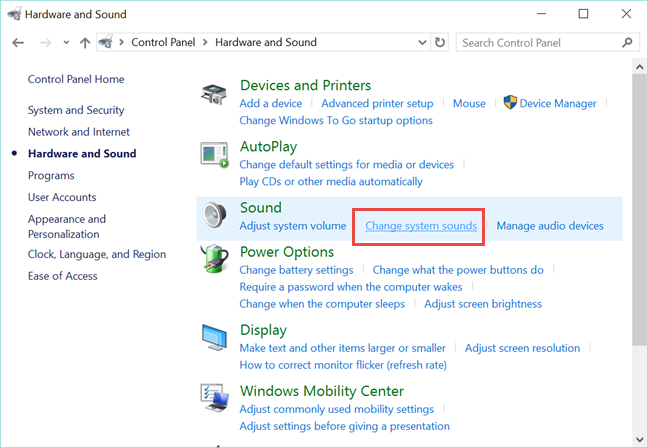648x448 pixels.
Task: Select System and Security in sidebar
Action: tap(76, 110)
